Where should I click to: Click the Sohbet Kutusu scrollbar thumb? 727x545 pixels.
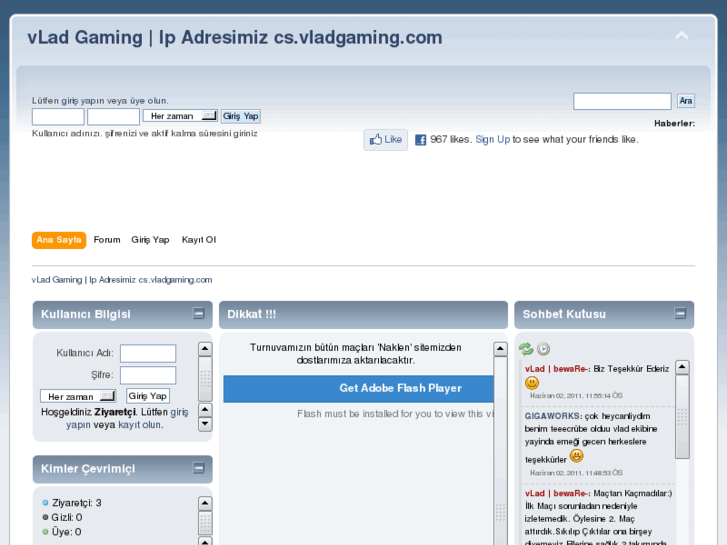click(682, 417)
